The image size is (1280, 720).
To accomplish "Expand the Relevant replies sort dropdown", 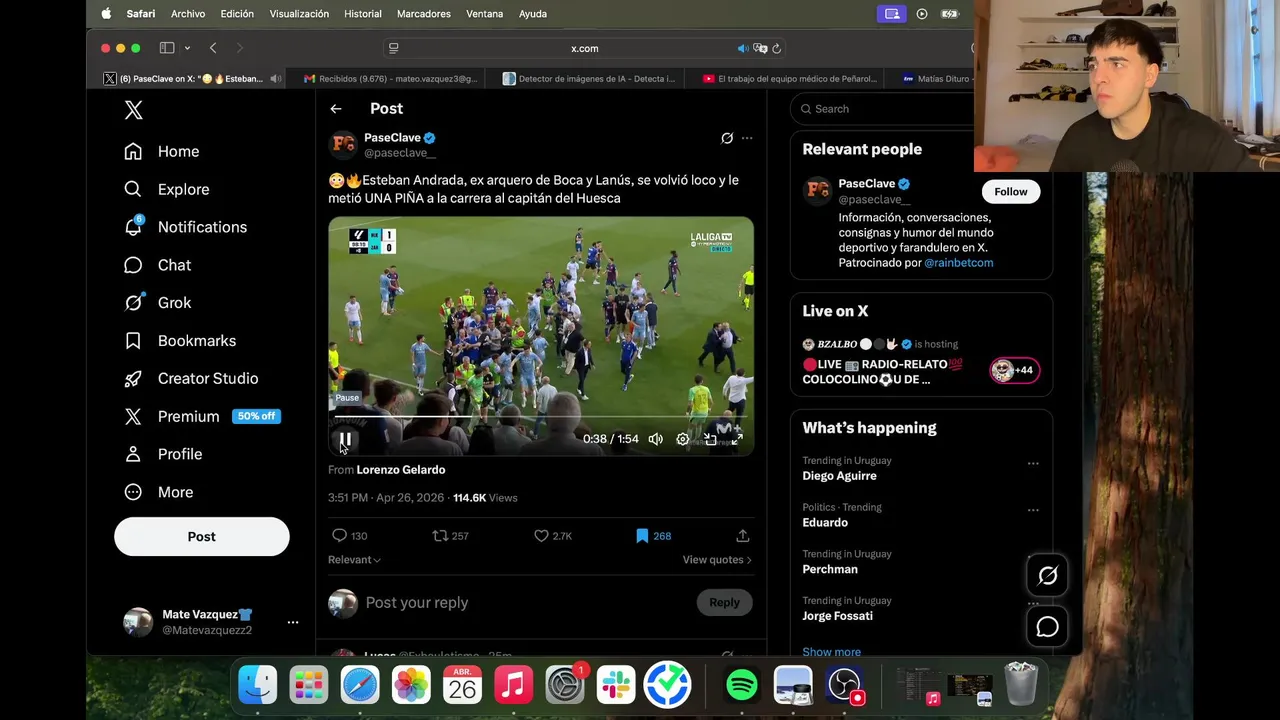I will point(354,560).
